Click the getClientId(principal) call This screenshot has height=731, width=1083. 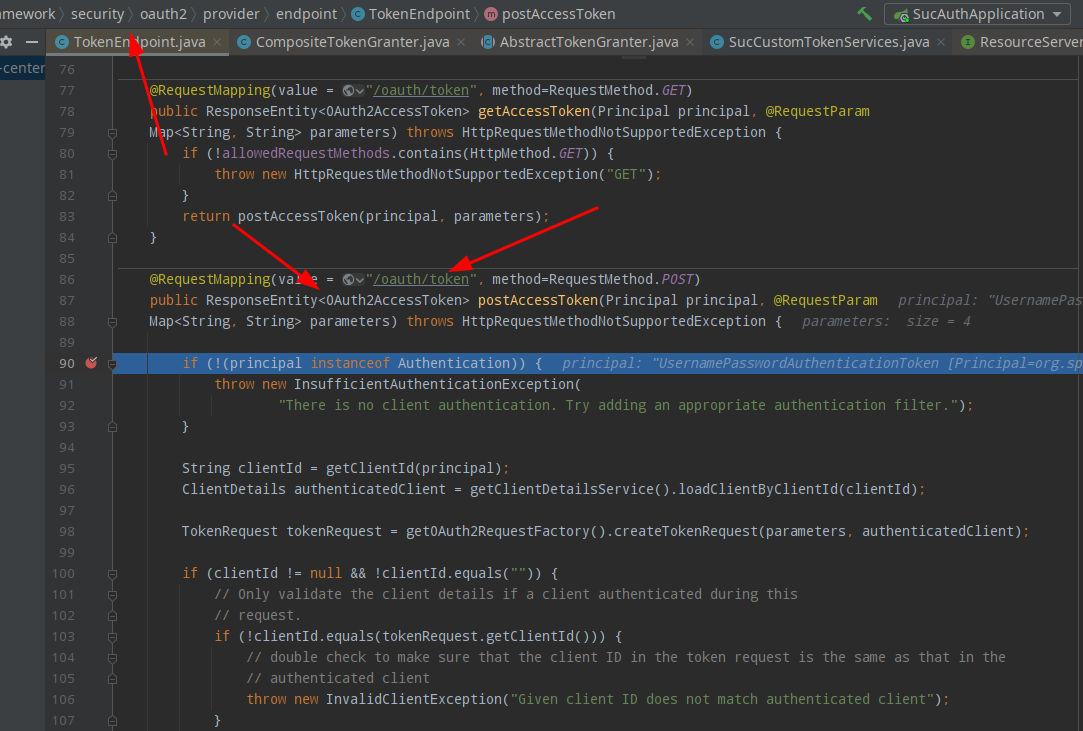tap(414, 468)
